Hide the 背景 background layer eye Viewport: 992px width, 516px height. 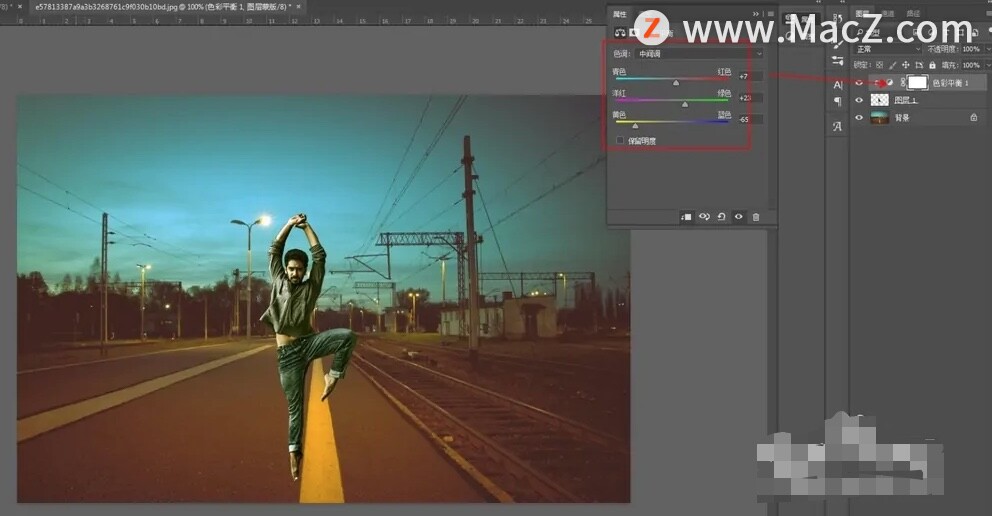coord(859,118)
